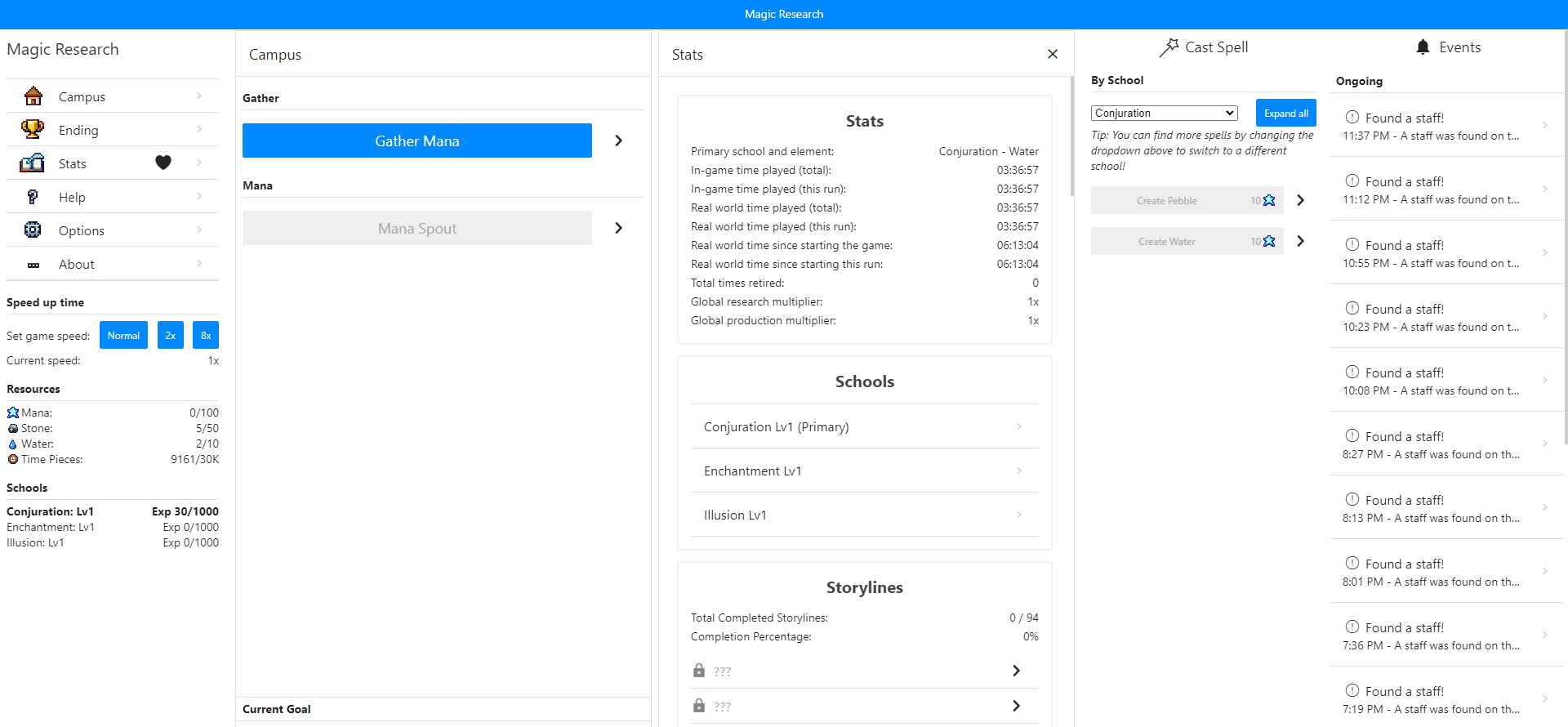Set game speed to 2x

[170, 335]
